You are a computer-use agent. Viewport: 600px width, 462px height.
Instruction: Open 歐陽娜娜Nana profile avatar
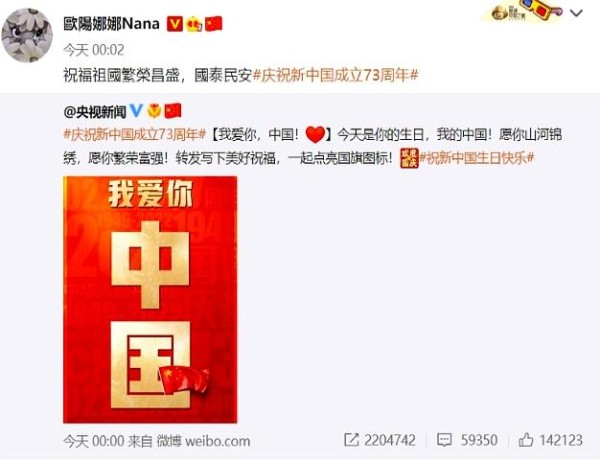point(27,35)
